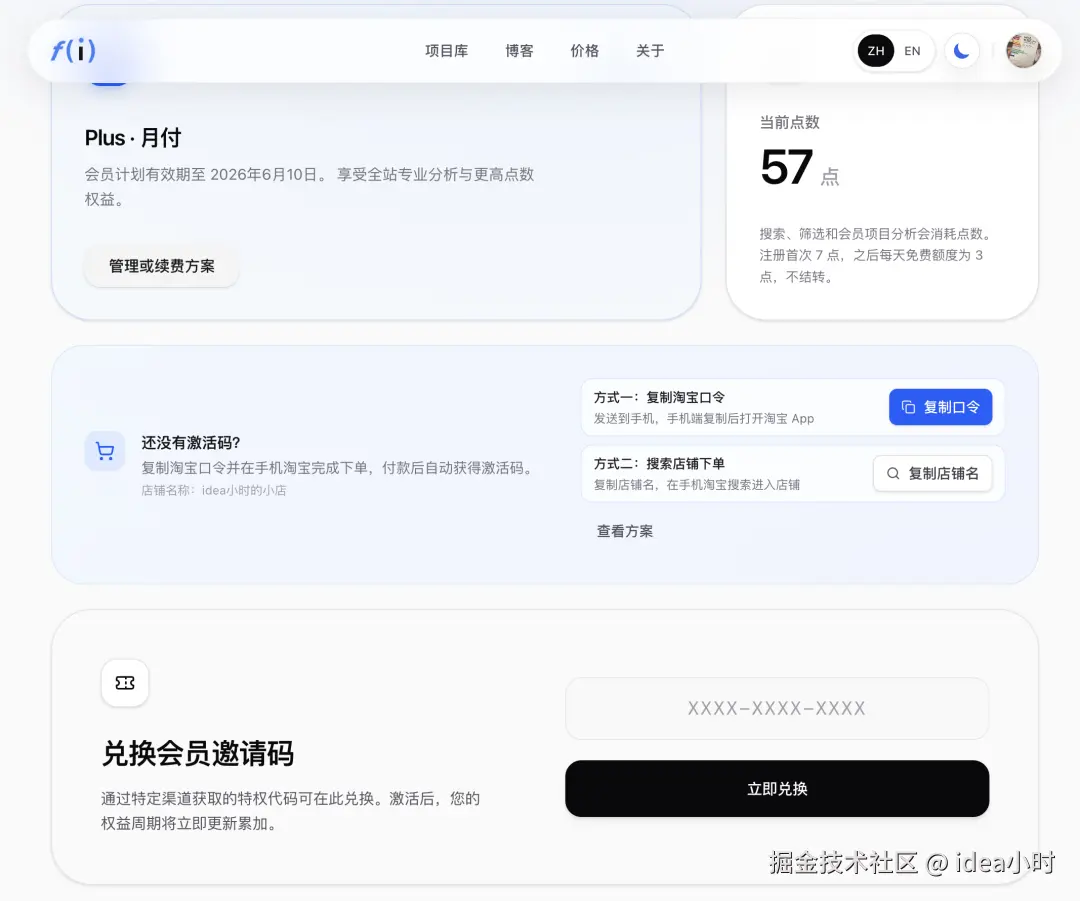Switch interface language to EN
Screen dimensions: 1080x901
pos(912,50)
